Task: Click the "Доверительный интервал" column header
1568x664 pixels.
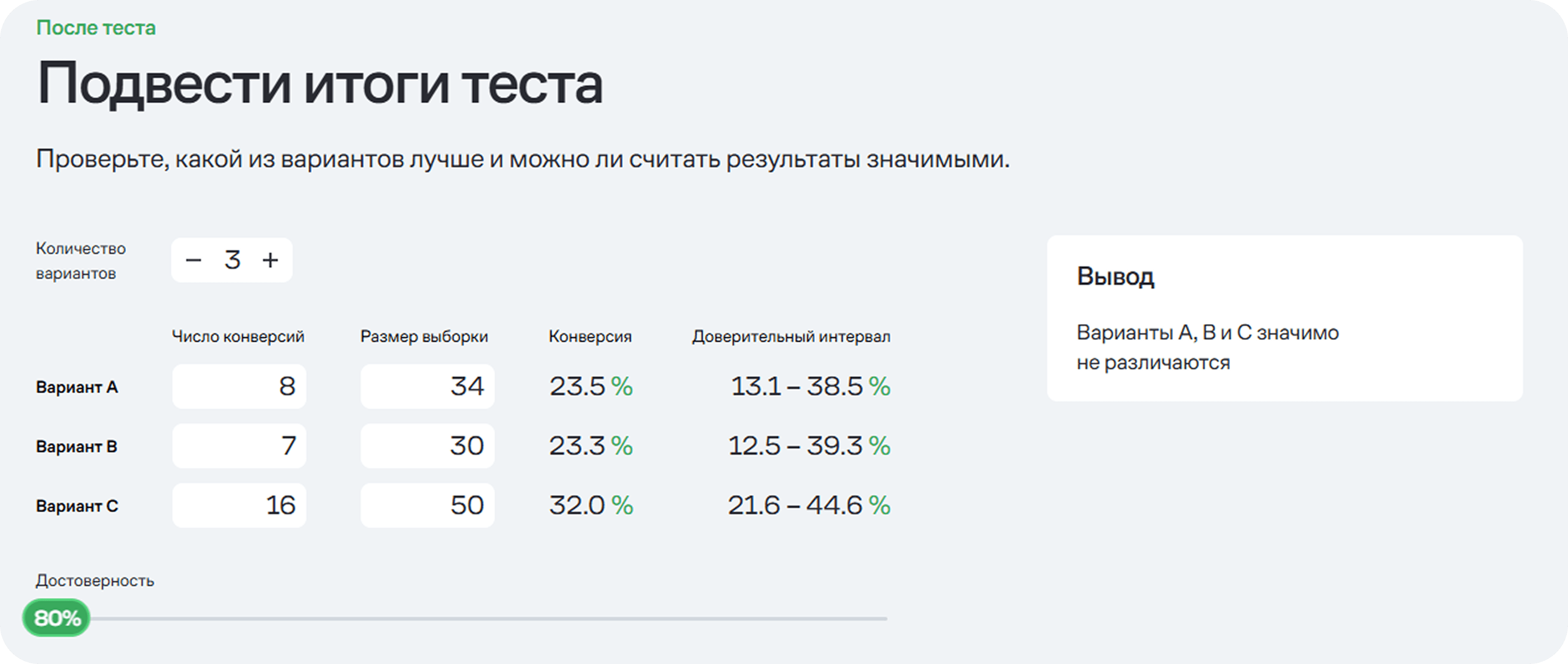Action: pos(791,337)
